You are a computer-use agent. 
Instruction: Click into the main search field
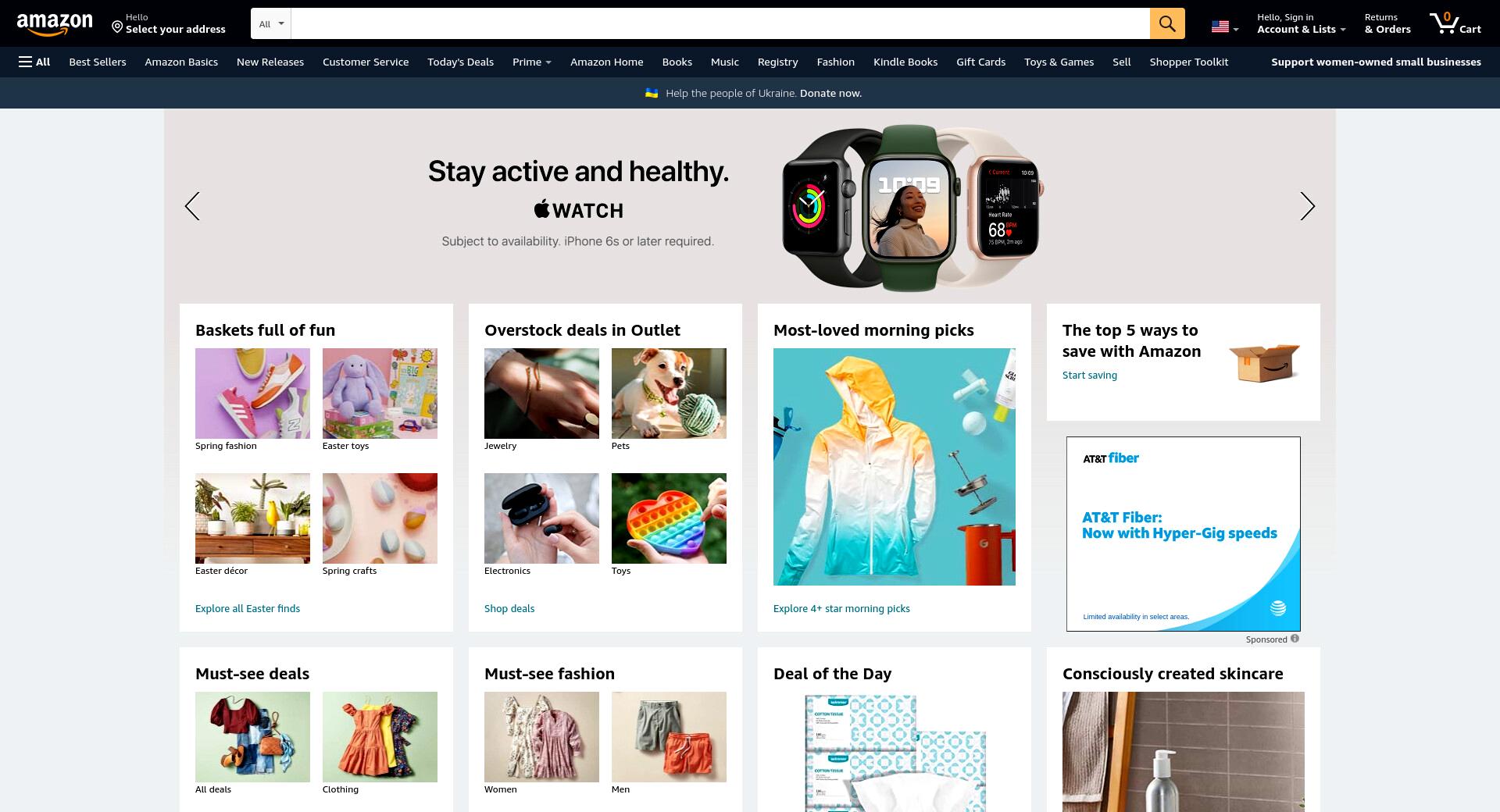point(720,23)
